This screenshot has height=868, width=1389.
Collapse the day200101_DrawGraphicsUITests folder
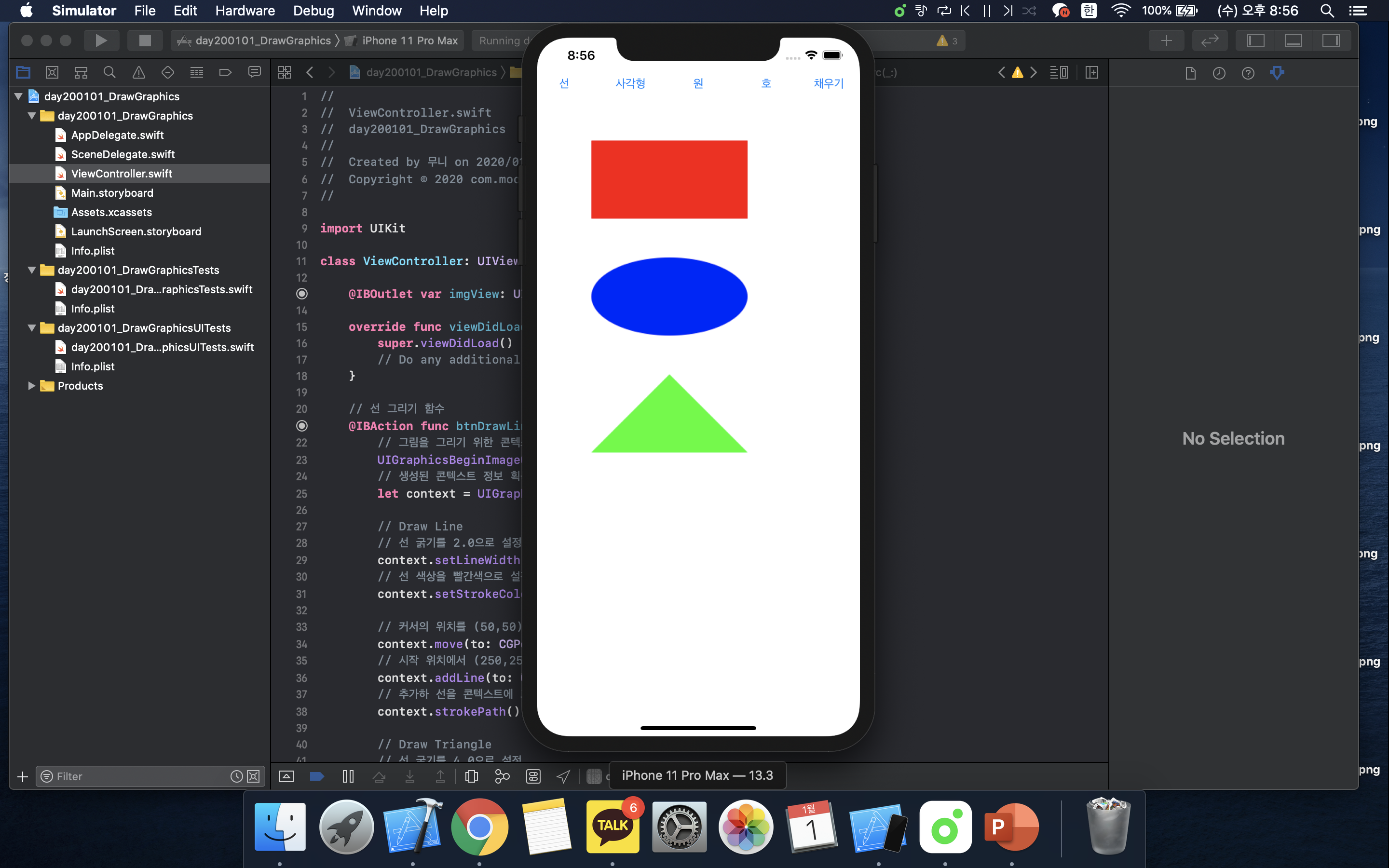coord(32,328)
